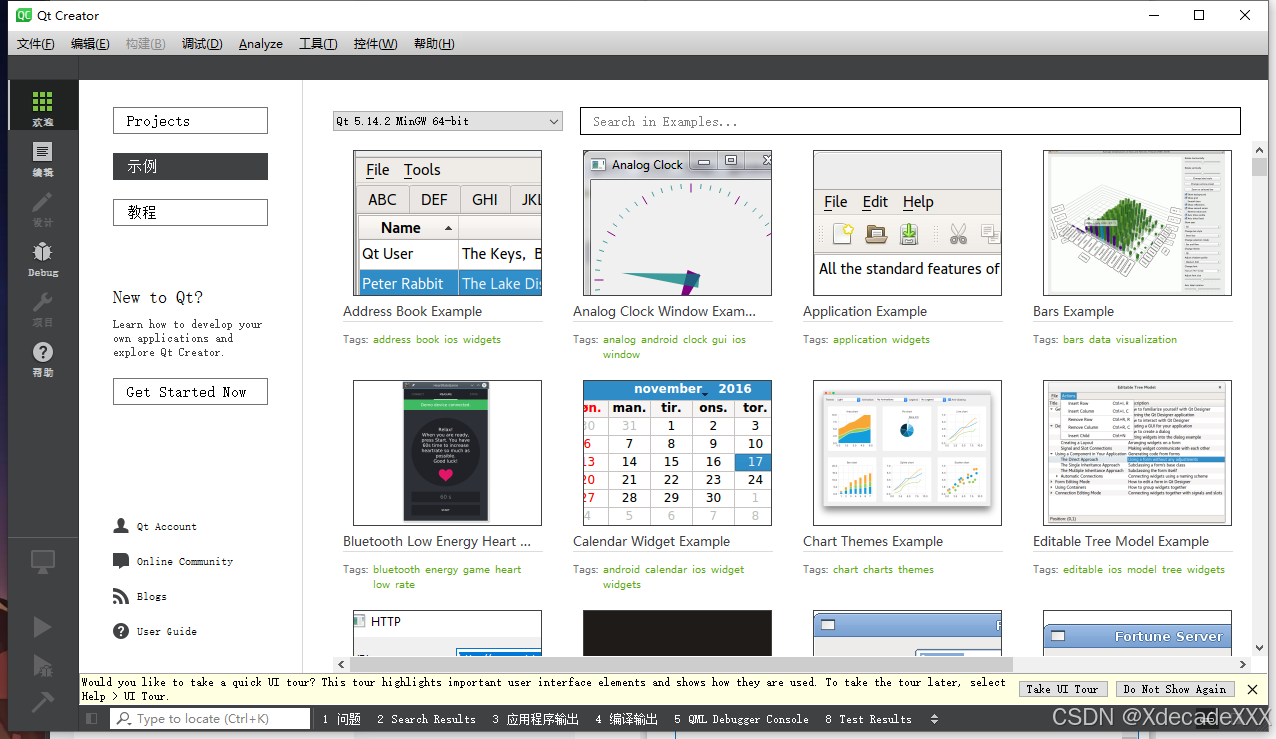Click the Get Started Now button

coord(190,391)
